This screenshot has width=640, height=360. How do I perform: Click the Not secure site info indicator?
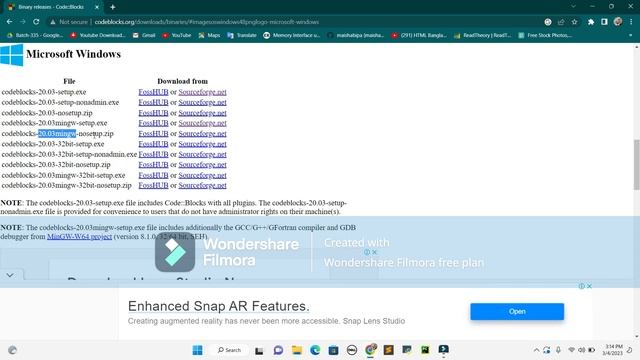[x=69, y=22]
